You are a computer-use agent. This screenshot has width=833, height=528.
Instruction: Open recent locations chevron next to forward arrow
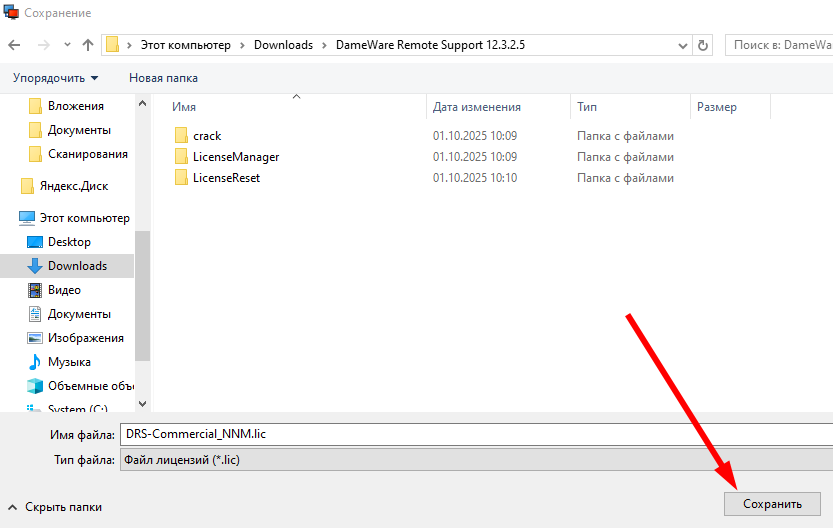67,45
